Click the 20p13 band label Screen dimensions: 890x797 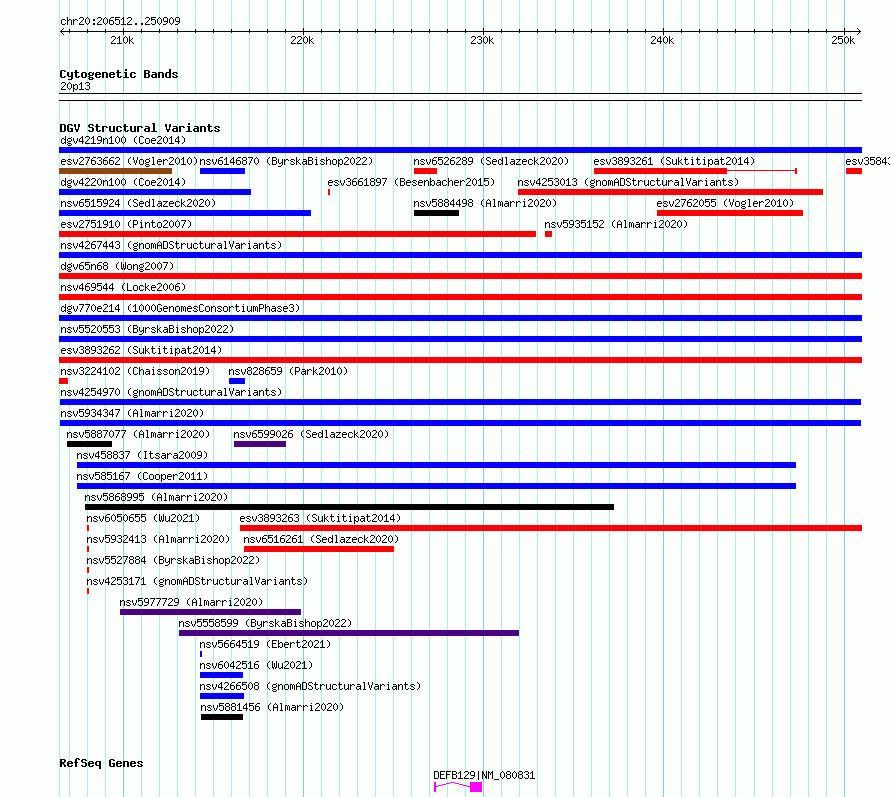[x=75, y=86]
